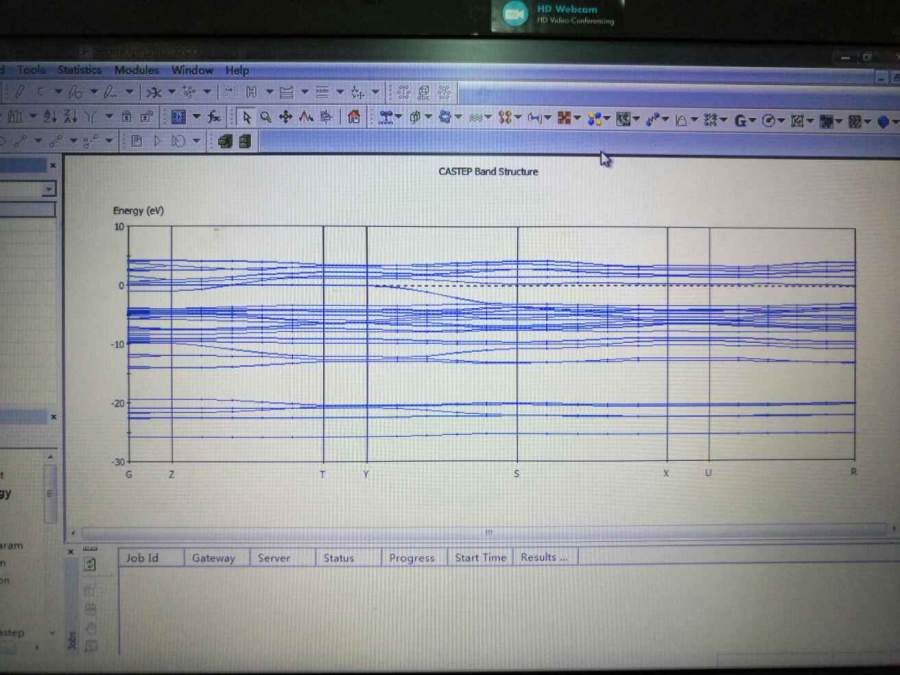The width and height of the screenshot is (900, 675).
Task: Open the Tools menu
Action: 31,69
